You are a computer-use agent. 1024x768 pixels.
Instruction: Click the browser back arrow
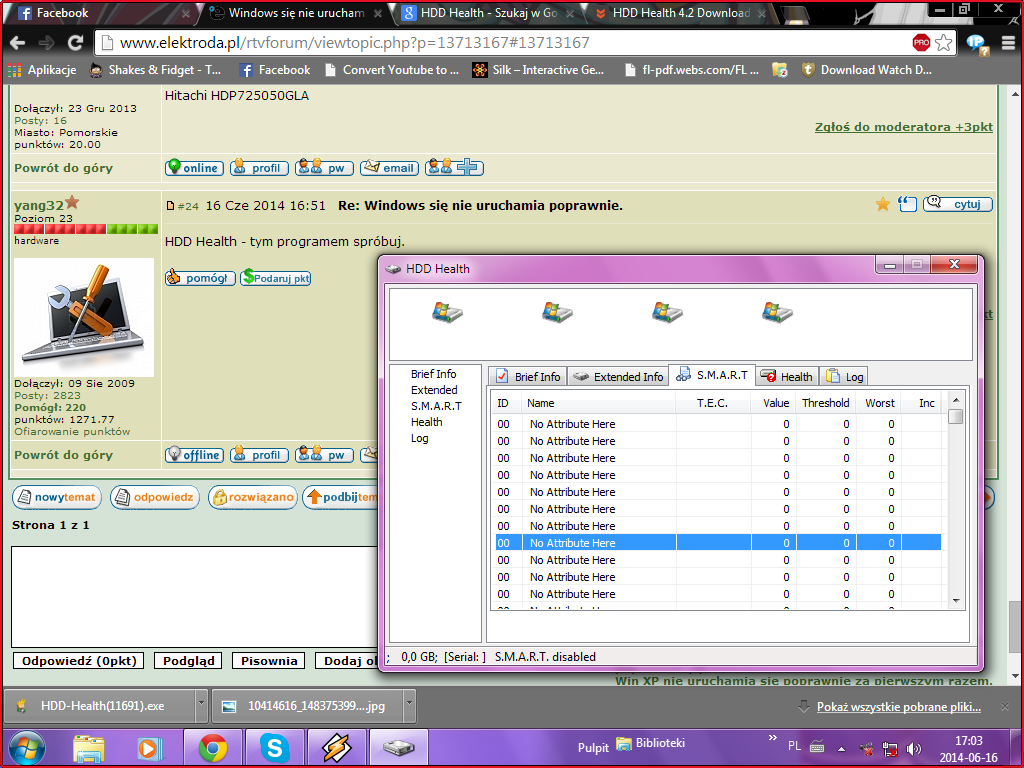click(x=18, y=43)
